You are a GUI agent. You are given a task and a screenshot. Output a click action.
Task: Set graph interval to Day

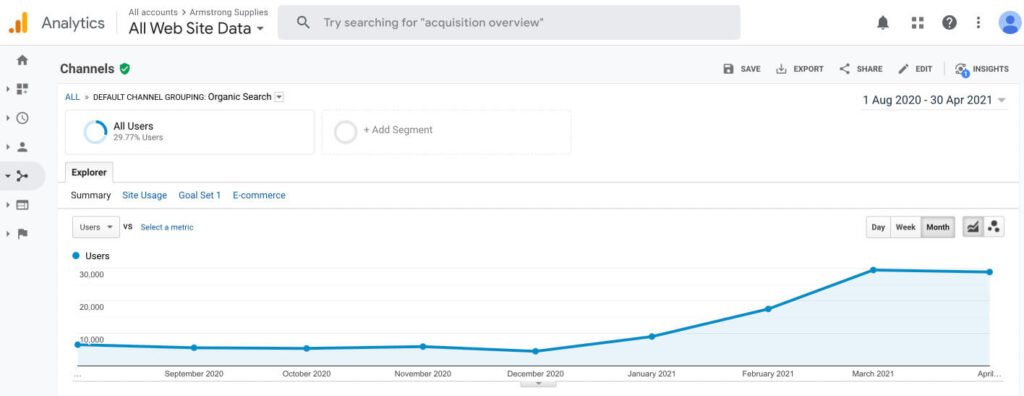tap(878, 227)
